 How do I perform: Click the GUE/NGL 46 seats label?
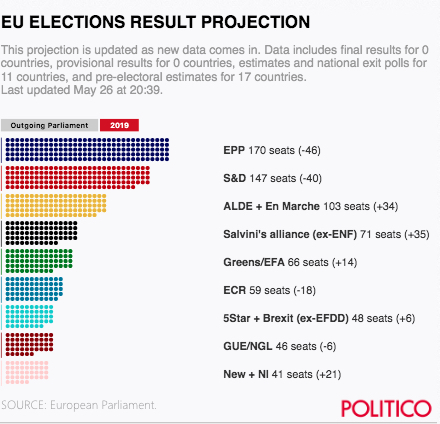tap(280, 346)
